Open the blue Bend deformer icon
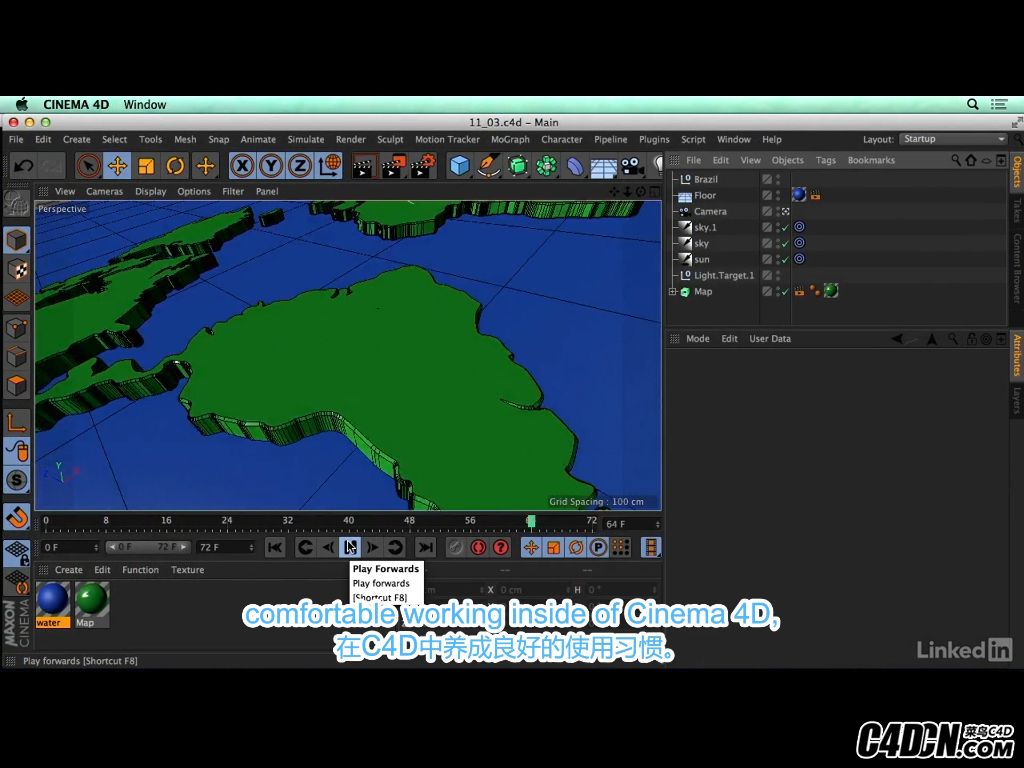 coord(575,167)
